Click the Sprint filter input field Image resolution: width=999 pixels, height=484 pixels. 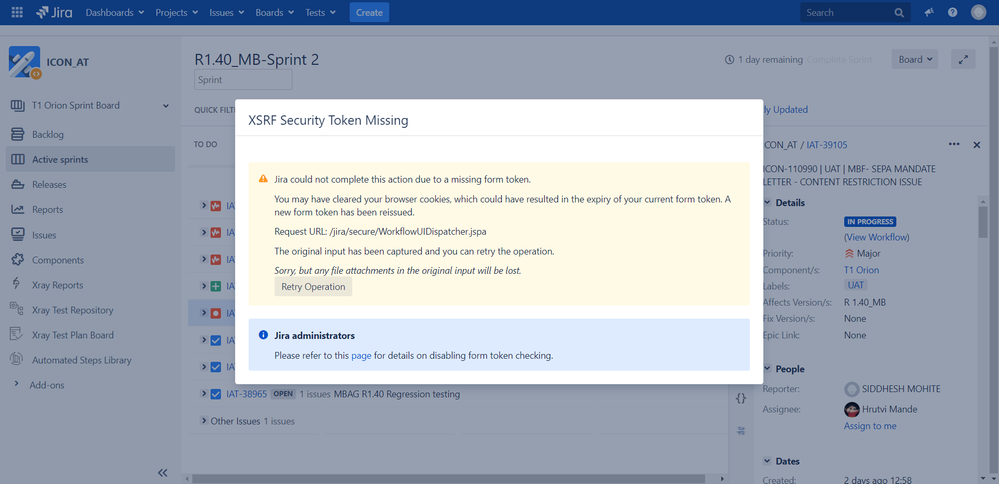pyautogui.click(x=243, y=80)
